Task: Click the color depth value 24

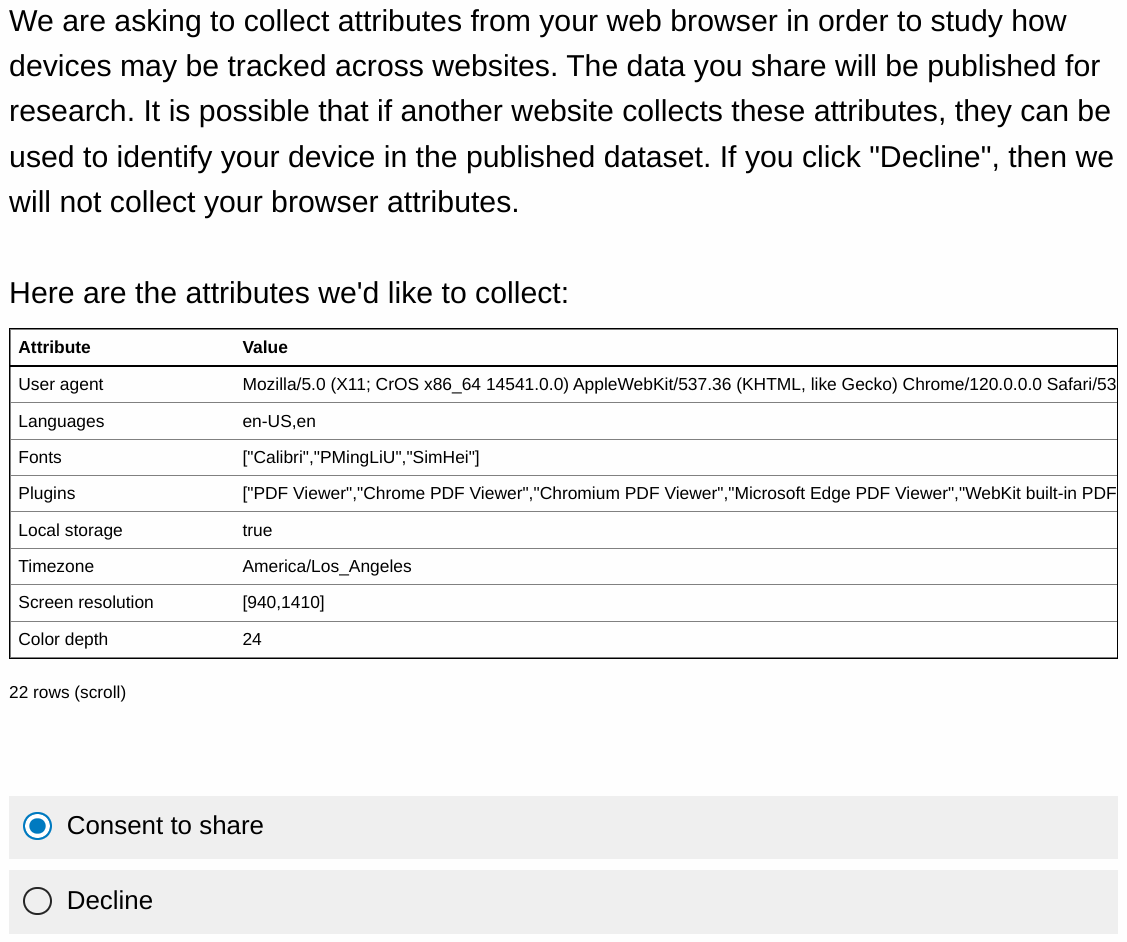Action: pos(252,639)
